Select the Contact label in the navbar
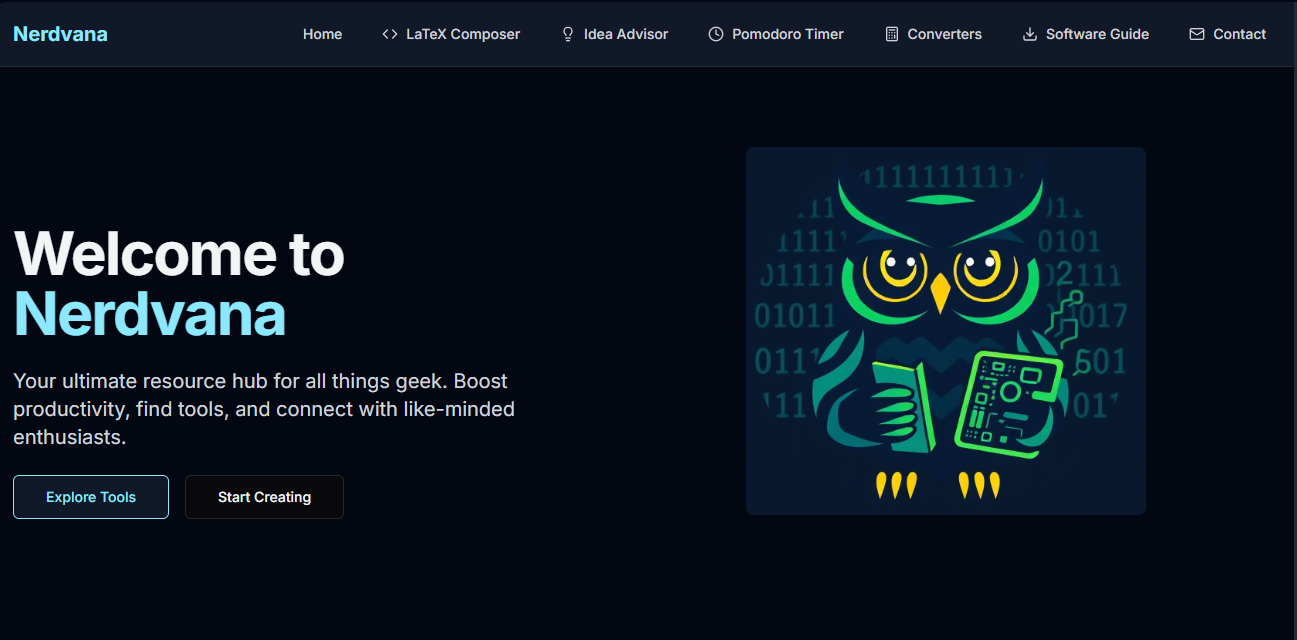1297x640 pixels. [1239, 34]
